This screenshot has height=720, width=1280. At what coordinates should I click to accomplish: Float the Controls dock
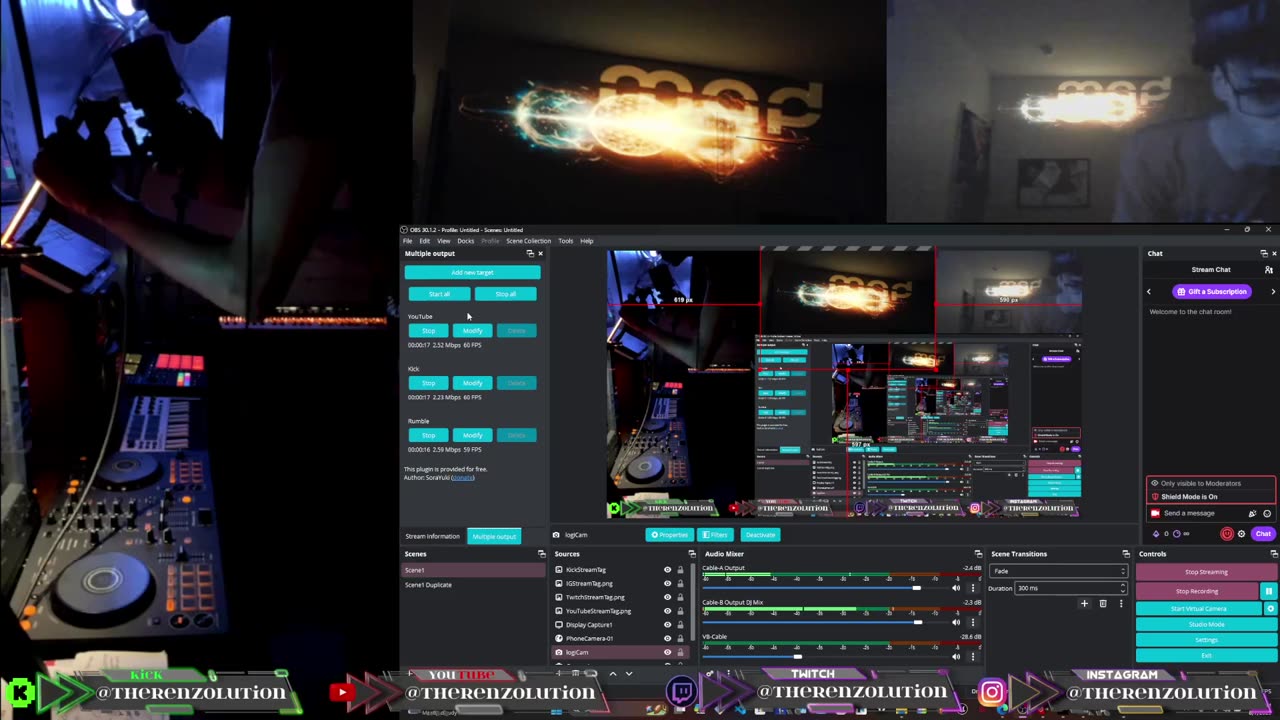click(1273, 554)
